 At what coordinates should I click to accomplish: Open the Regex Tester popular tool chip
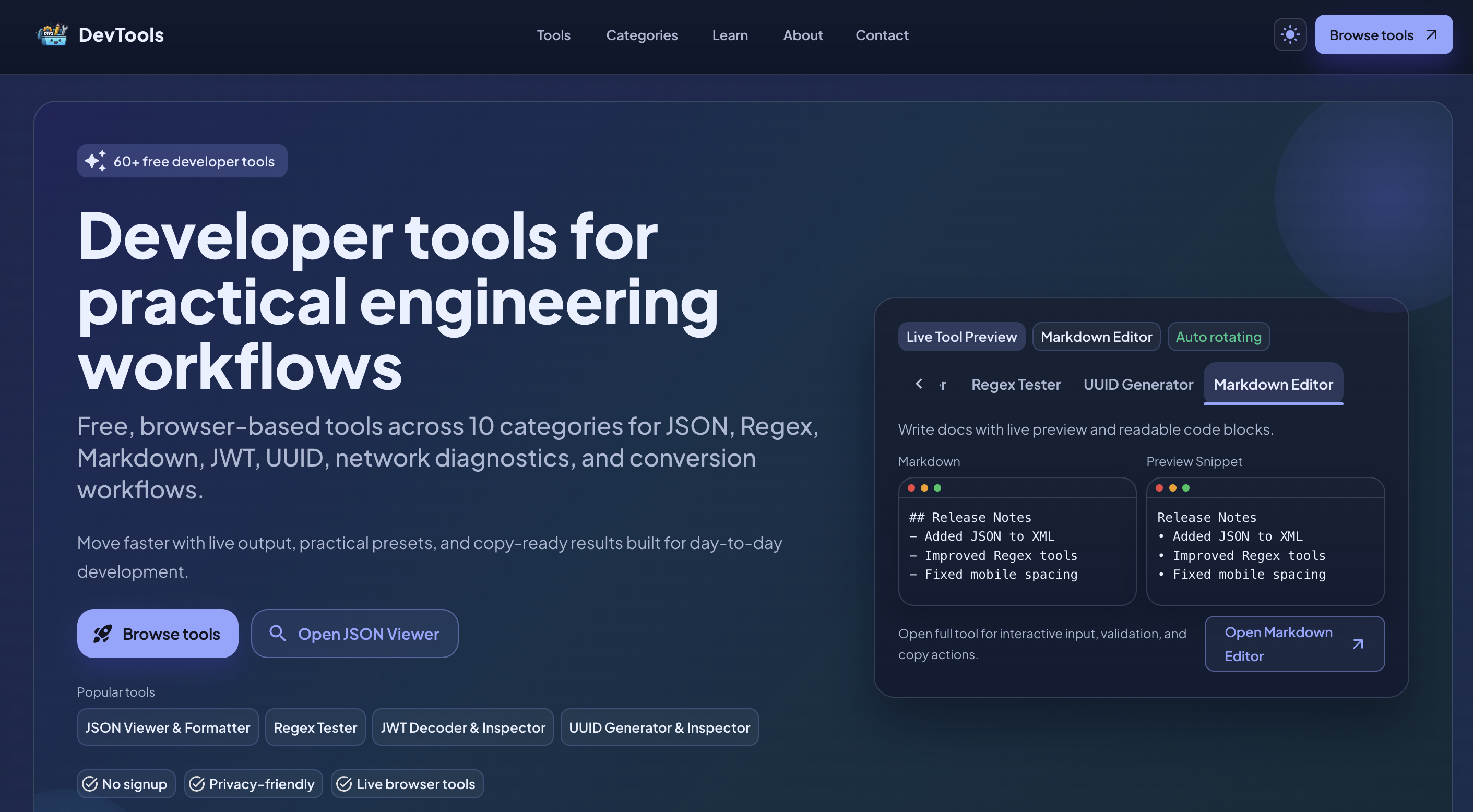click(x=315, y=727)
